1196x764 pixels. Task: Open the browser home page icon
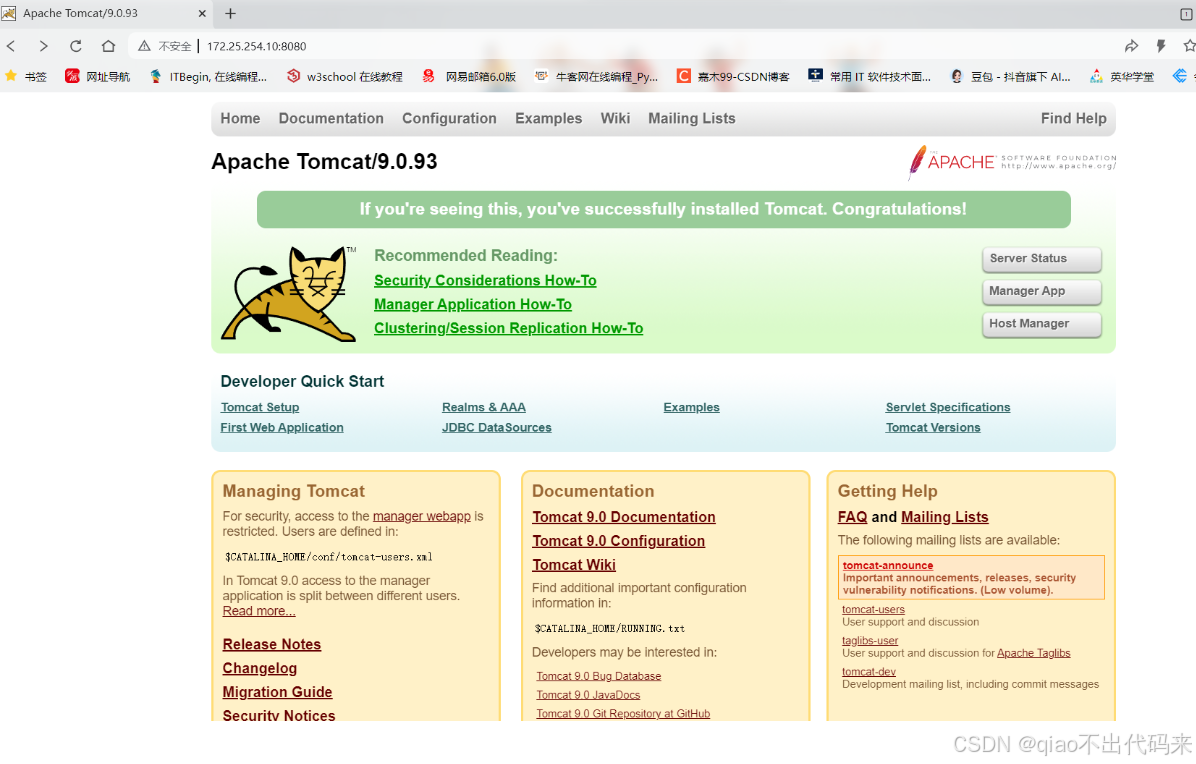click(x=108, y=46)
